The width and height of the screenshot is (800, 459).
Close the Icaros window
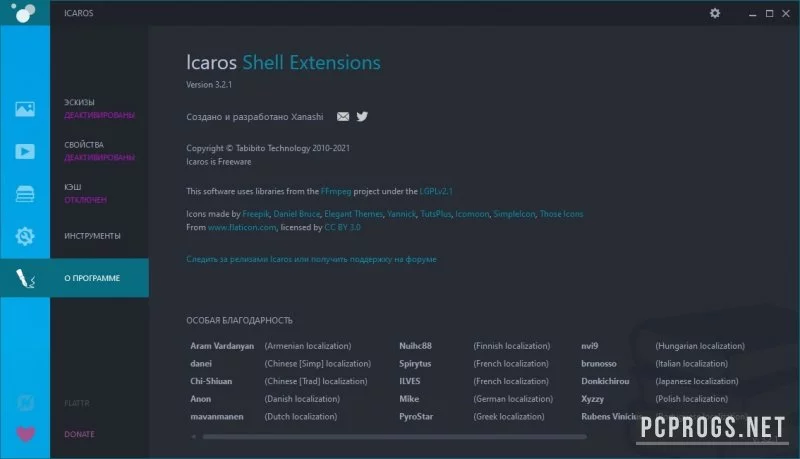click(786, 14)
